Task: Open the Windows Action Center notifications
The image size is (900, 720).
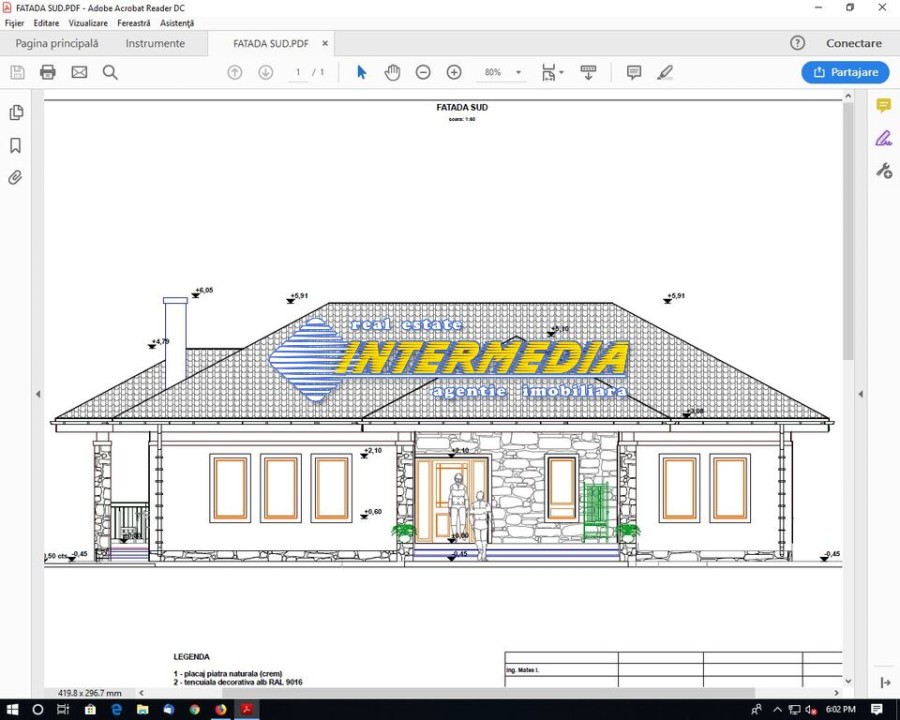Action: pos(876,710)
